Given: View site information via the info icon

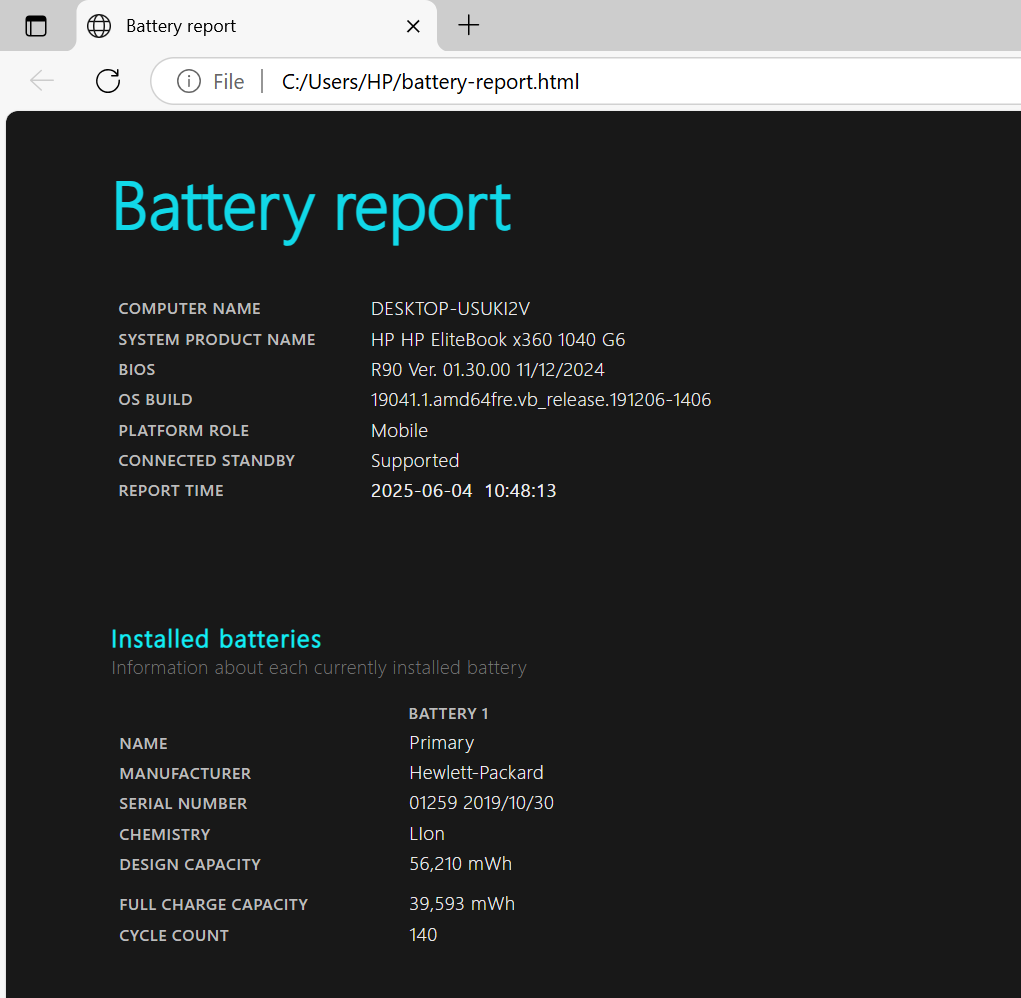Looking at the screenshot, I should pos(188,81).
